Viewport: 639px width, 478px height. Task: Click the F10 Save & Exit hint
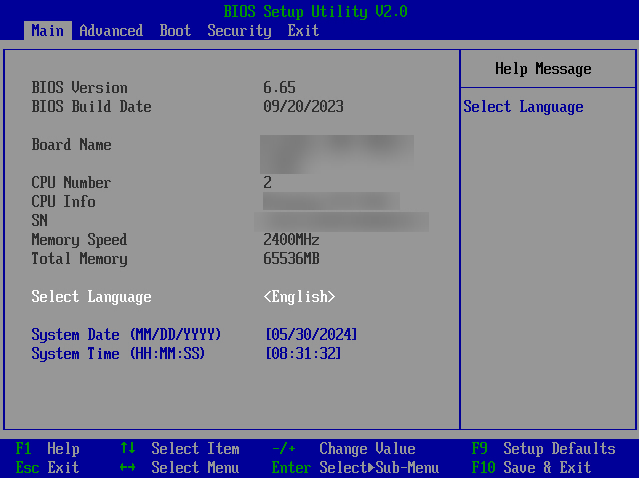[531, 467]
